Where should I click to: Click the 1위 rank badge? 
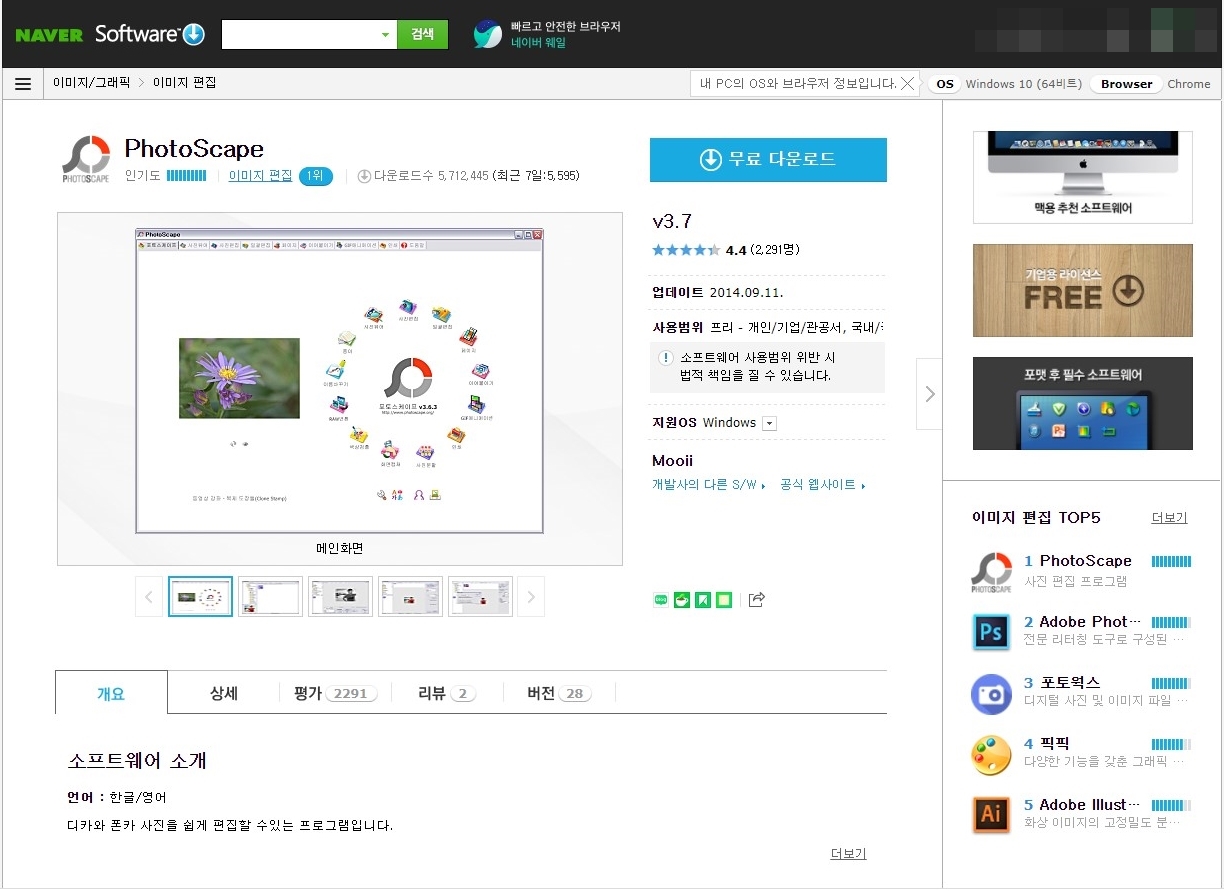315,176
